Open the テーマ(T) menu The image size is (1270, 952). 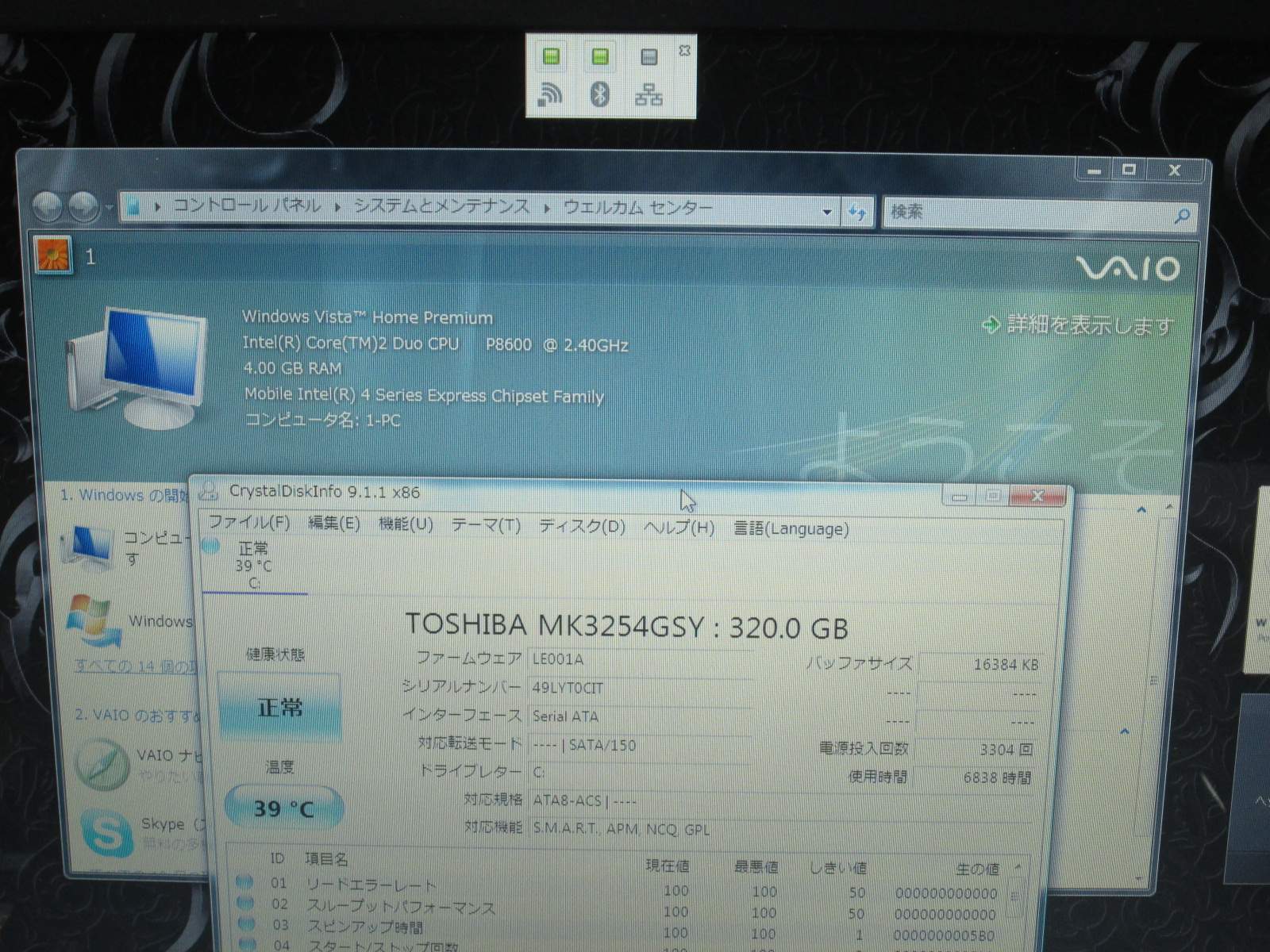pyautogui.click(x=486, y=524)
